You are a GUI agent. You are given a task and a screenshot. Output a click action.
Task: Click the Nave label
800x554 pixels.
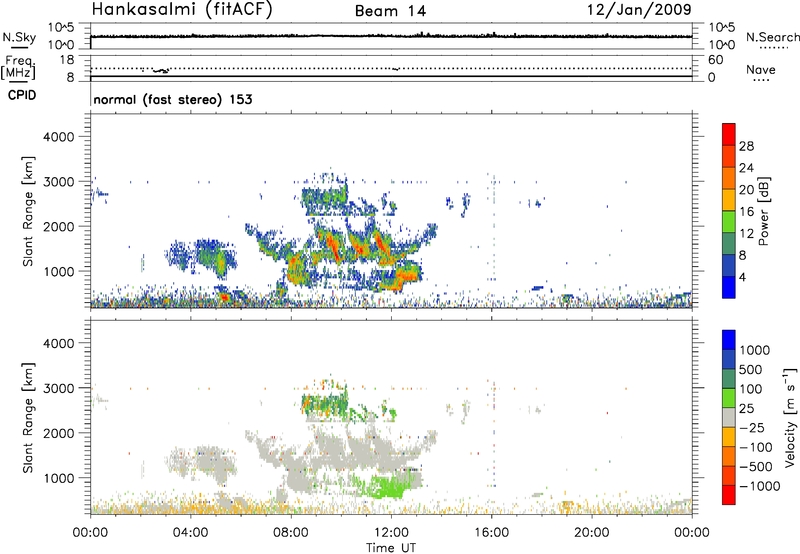(x=761, y=69)
